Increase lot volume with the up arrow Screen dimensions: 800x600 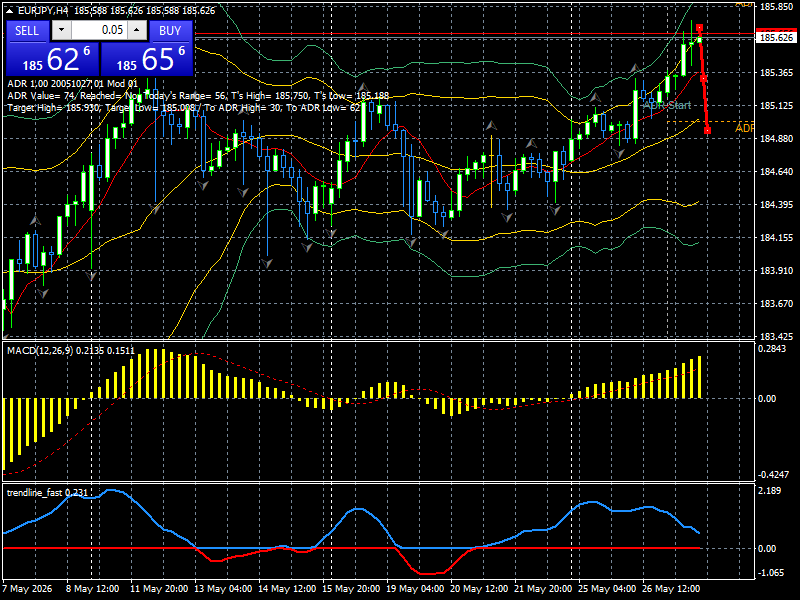137,31
